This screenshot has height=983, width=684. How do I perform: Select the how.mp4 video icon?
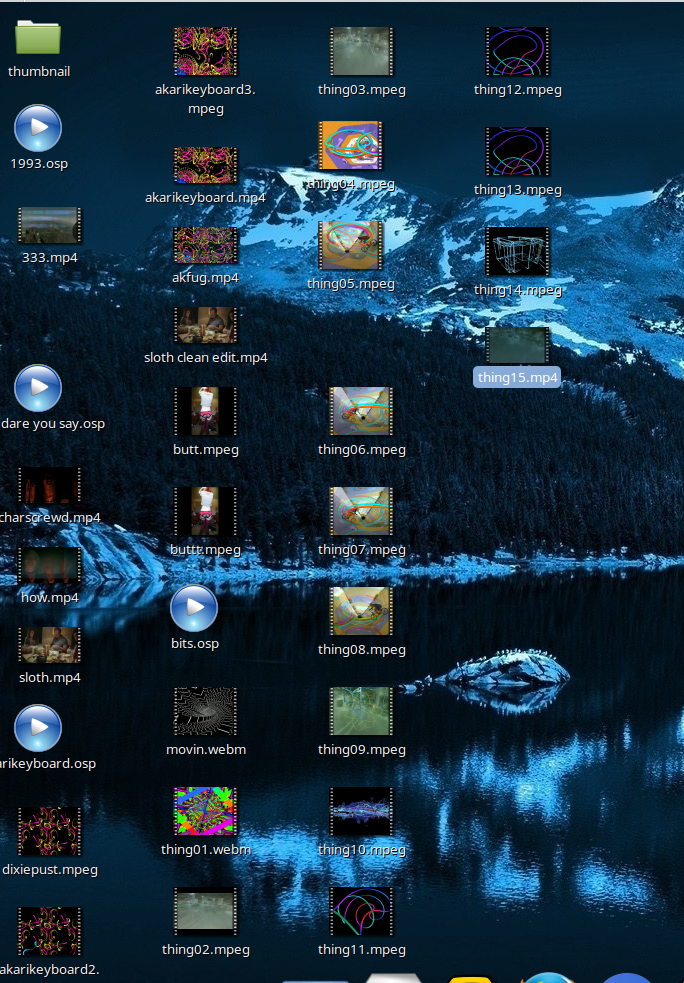(50, 565)
